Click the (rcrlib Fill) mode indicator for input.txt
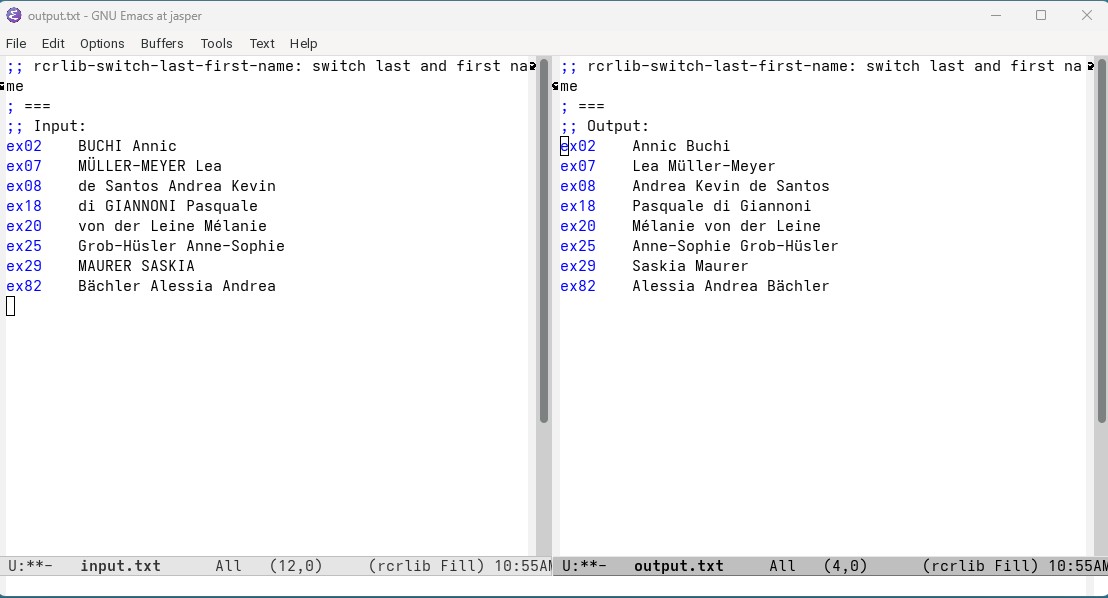1108x598 pixels. [426, 565]
